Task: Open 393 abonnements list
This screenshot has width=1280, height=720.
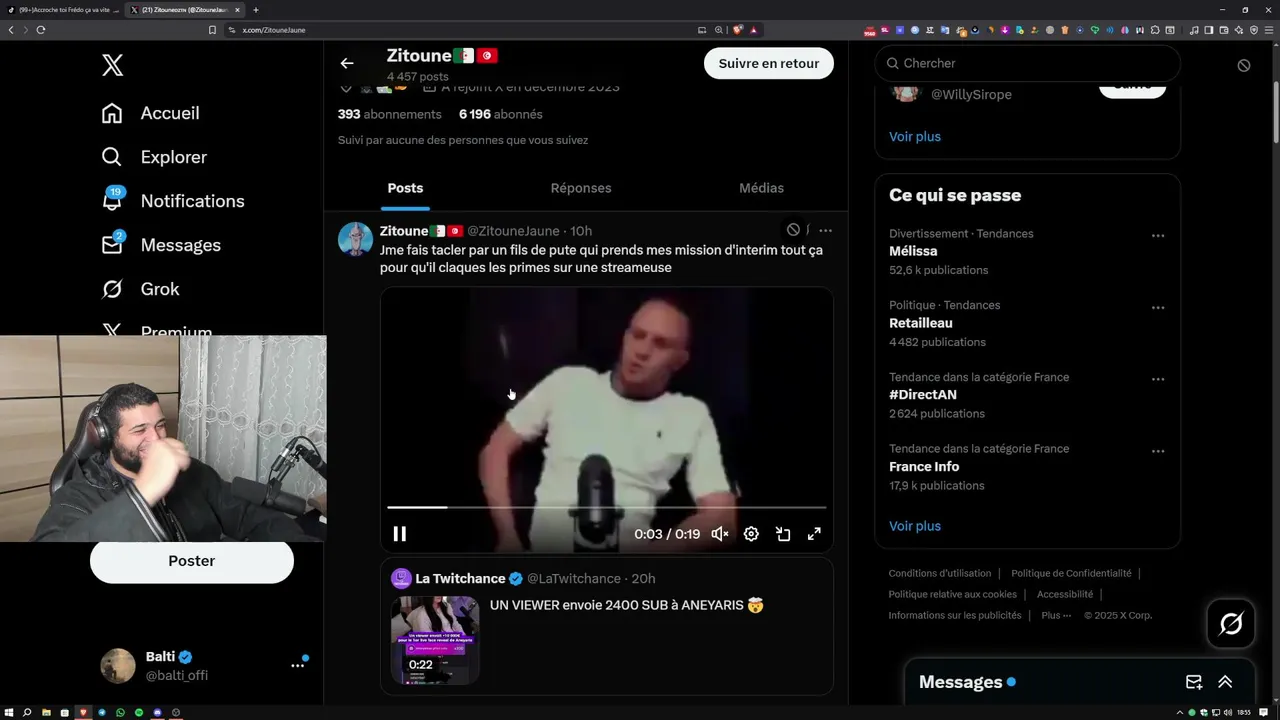Action: (390, 114)
